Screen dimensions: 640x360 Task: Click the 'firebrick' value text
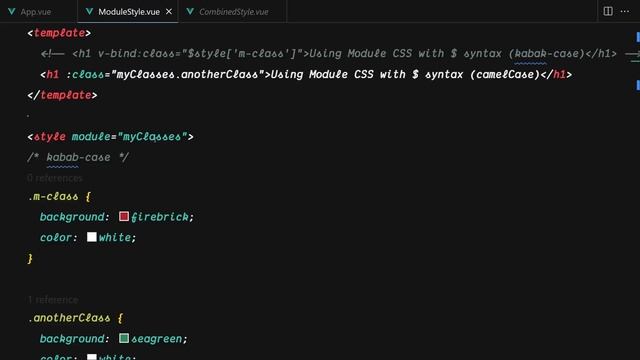point(160,217)
